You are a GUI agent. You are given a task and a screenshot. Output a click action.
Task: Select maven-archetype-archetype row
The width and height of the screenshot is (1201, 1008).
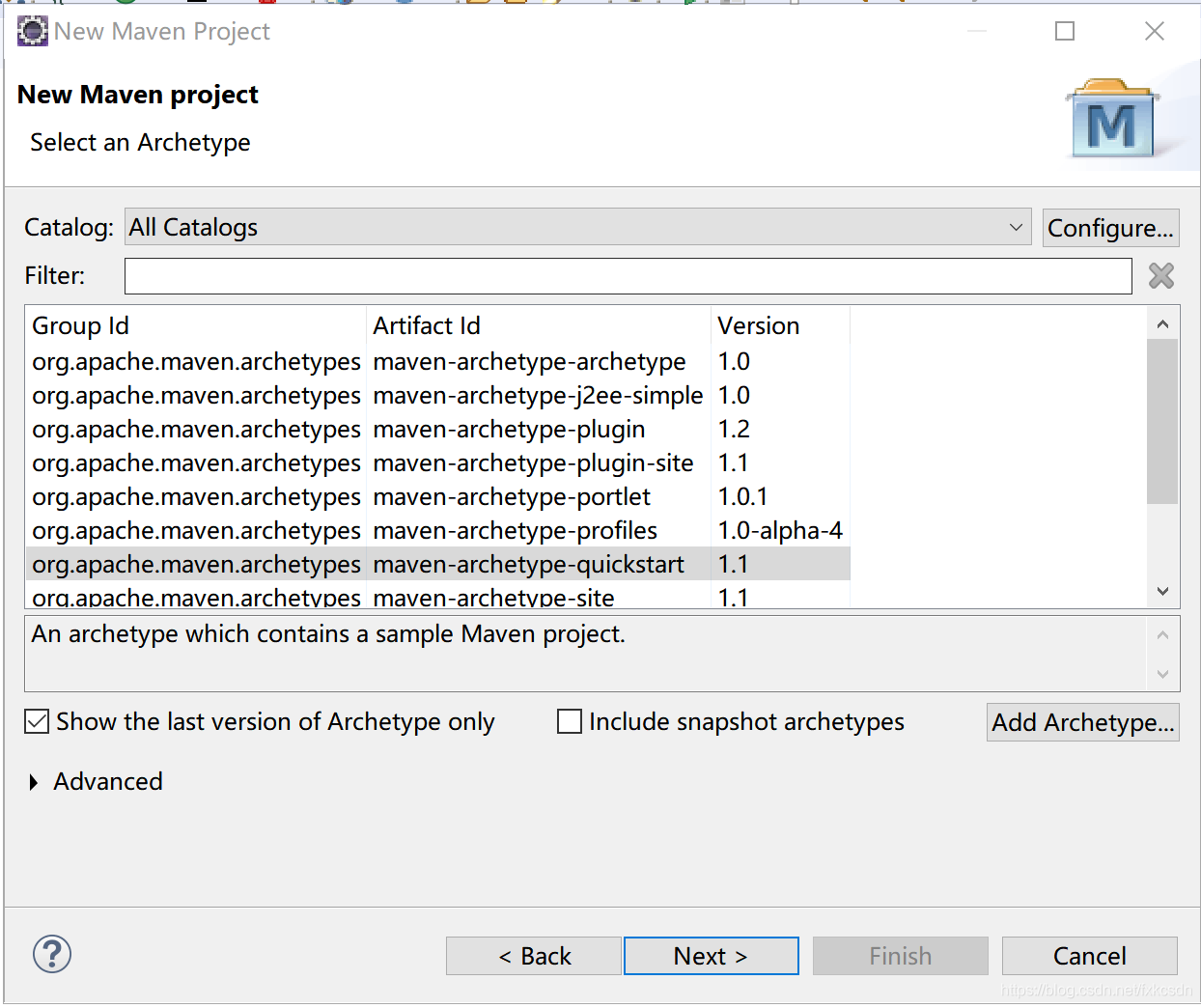[438, 361]
